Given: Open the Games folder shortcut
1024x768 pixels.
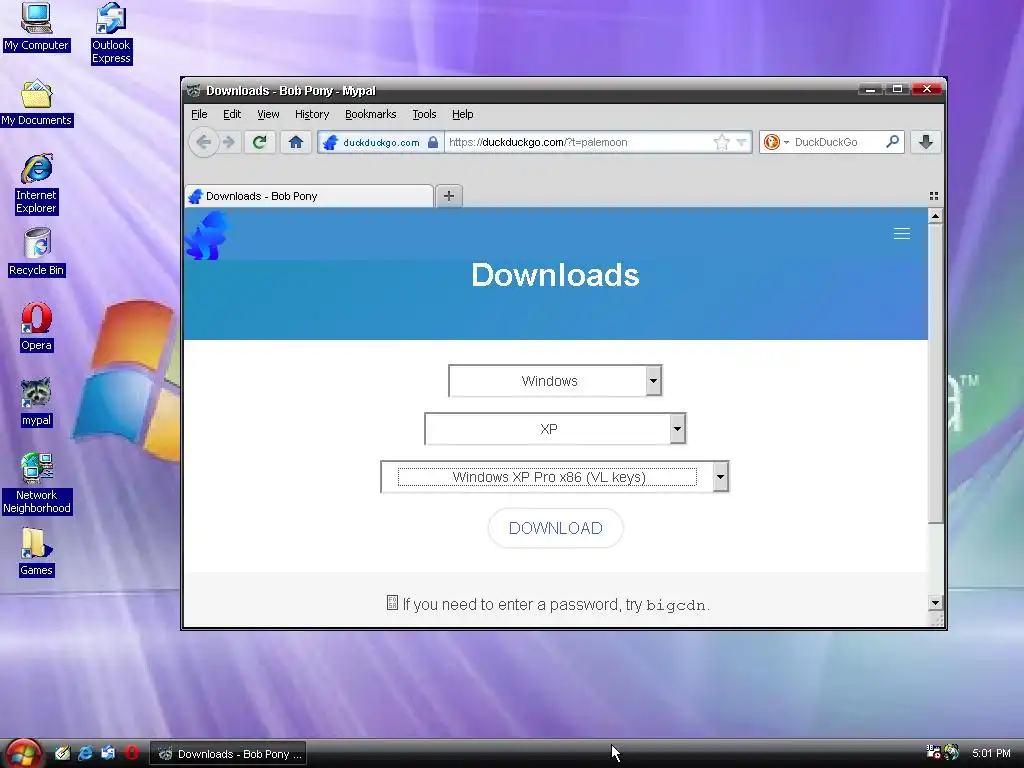Looking at the screenshot, I should (37, 552).
